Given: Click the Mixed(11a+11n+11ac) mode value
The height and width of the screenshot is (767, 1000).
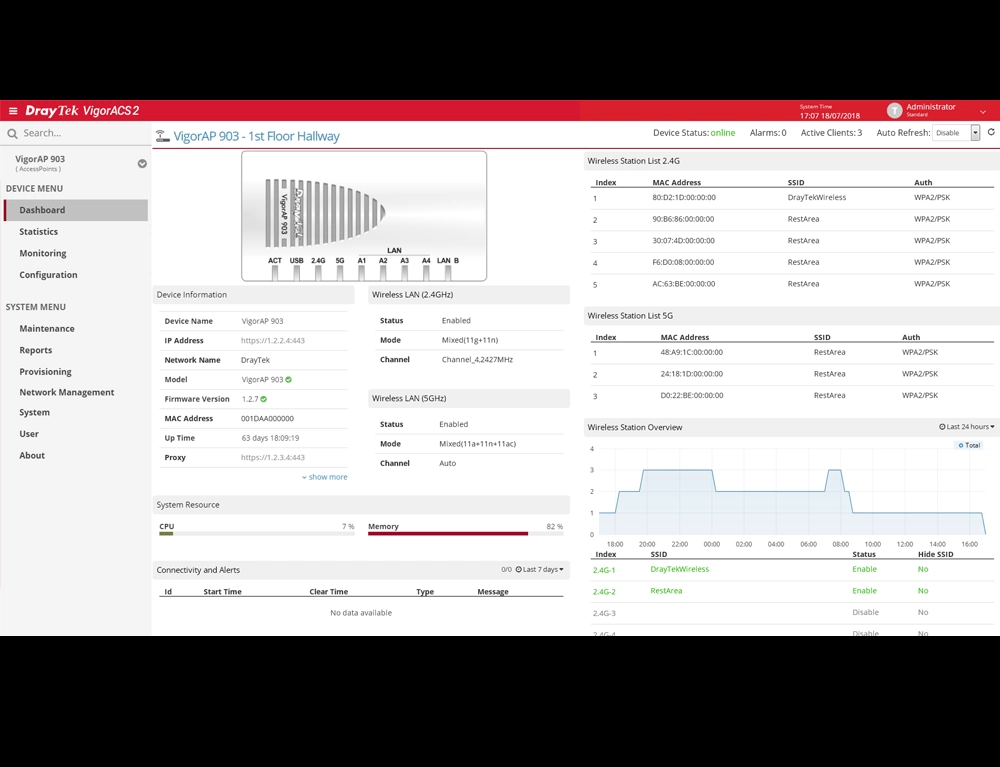Looking at the screenshot, I should [478, 444].
